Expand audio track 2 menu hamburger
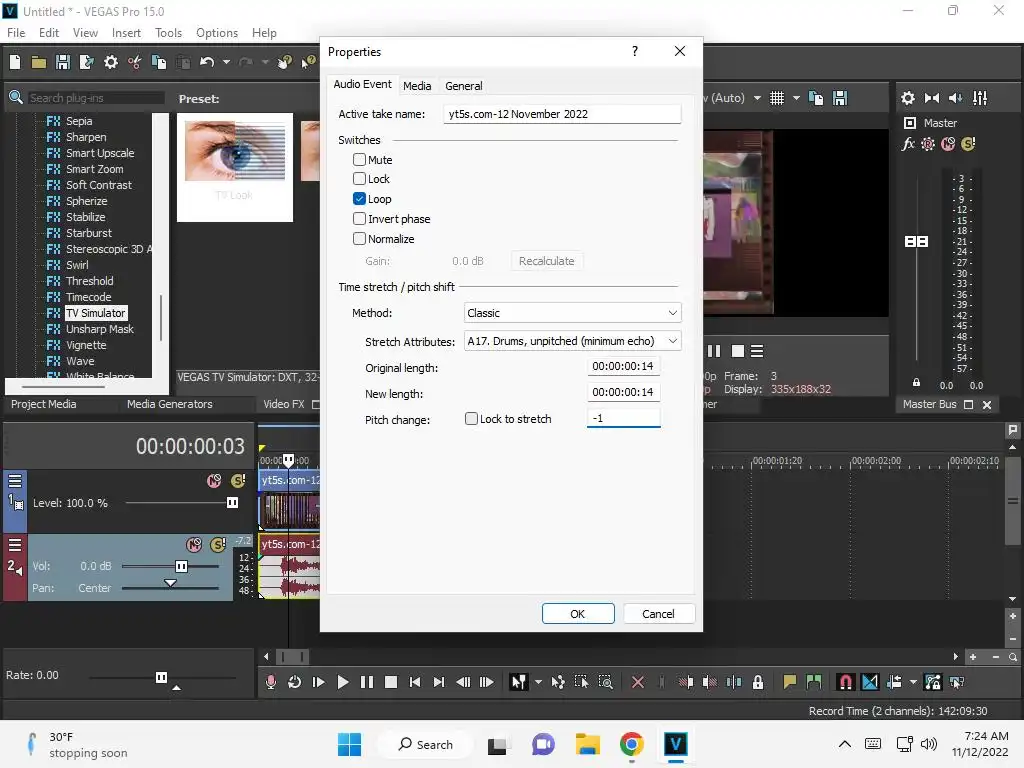 point(14,545)
